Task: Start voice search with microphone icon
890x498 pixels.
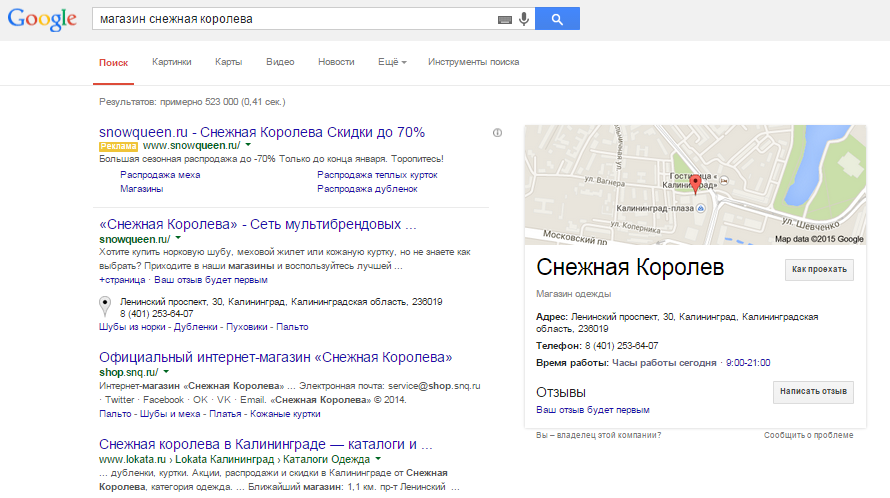Action: click(524, 19)
